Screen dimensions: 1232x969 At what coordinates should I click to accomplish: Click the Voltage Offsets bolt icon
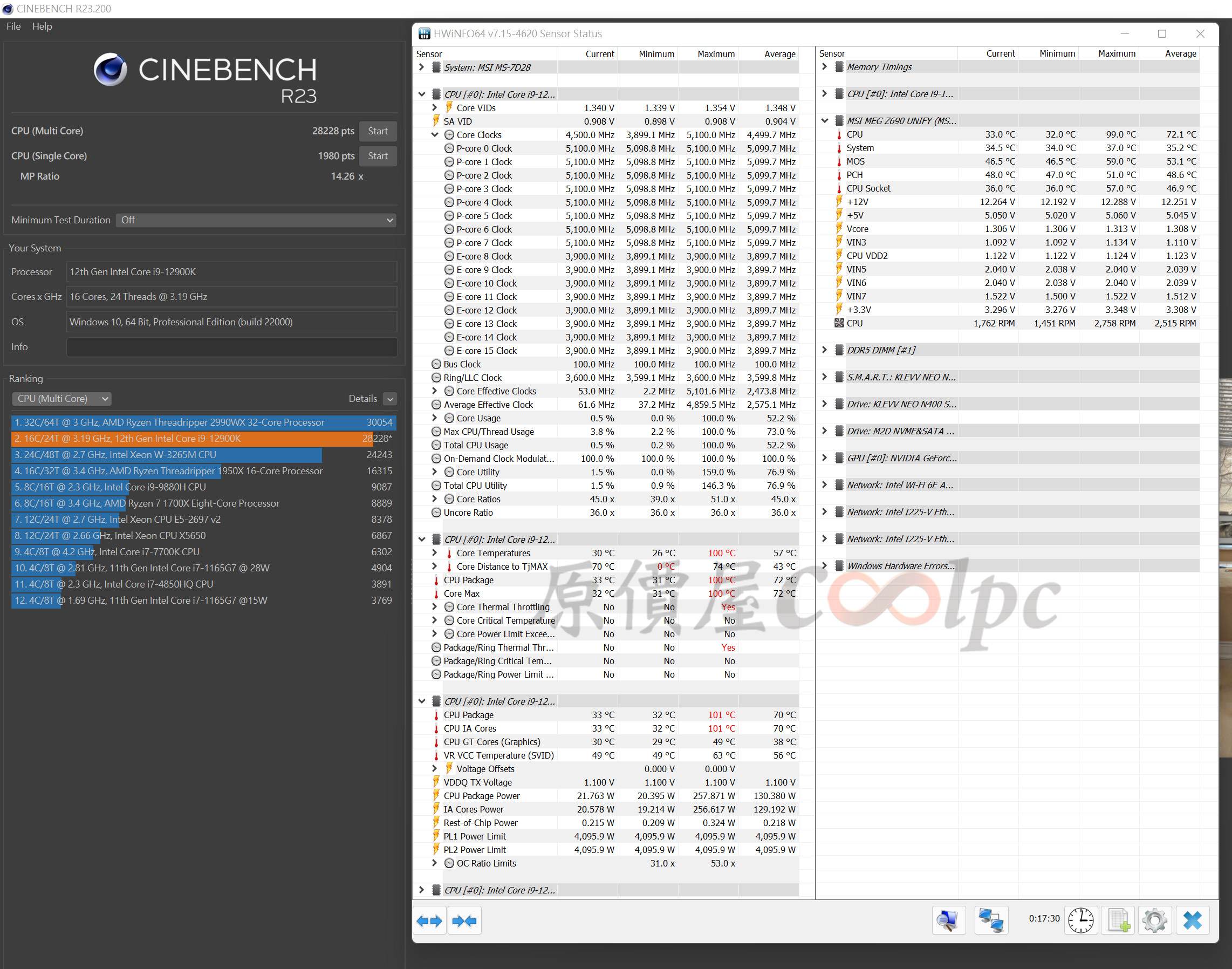click(x=449, y=768)
